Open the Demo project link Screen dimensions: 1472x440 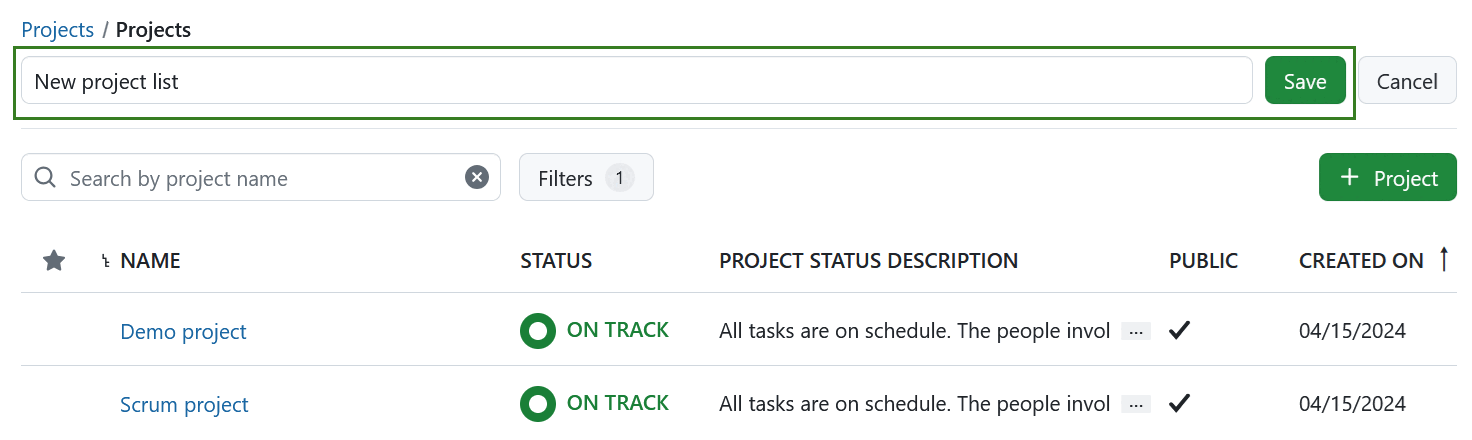point(183,331)
